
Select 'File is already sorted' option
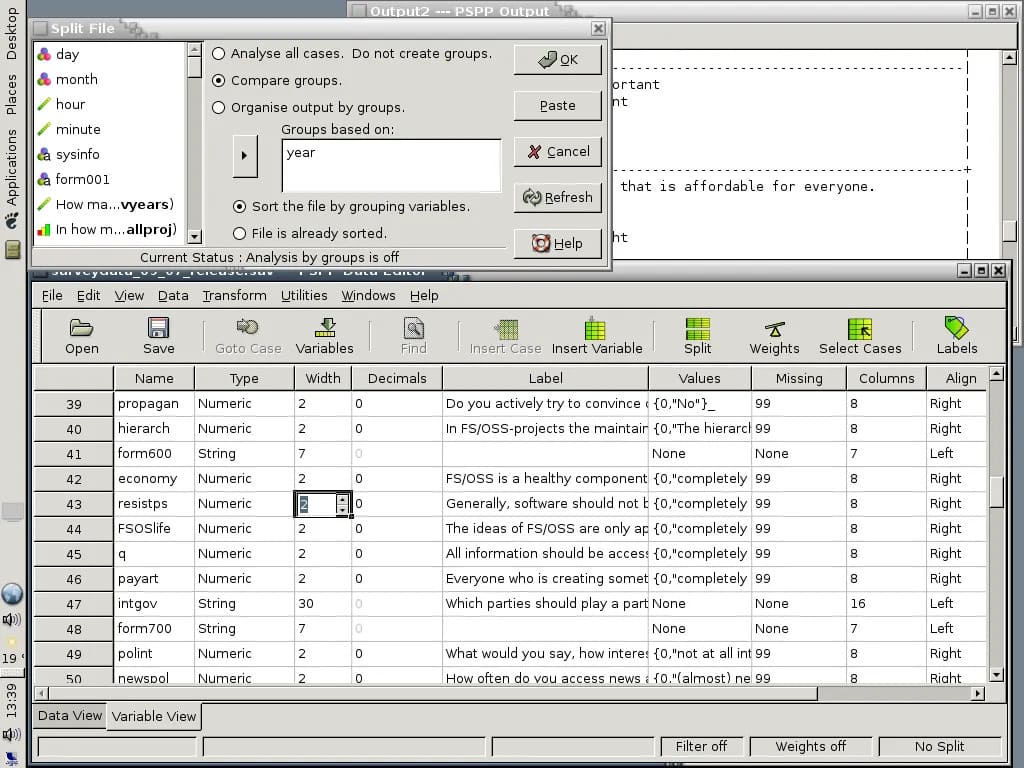[239, 233]
